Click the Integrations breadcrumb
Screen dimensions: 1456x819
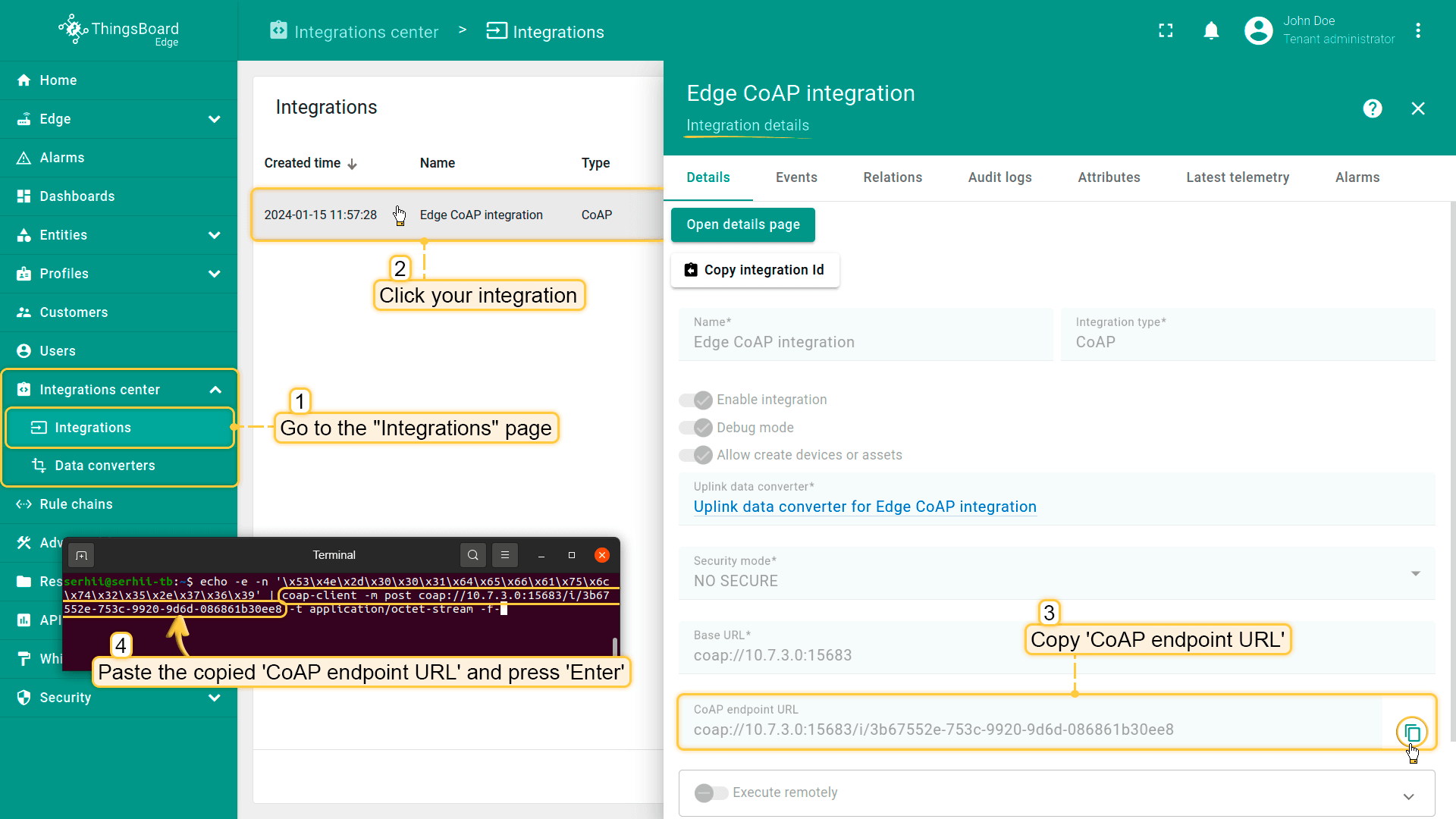point(545,32)
